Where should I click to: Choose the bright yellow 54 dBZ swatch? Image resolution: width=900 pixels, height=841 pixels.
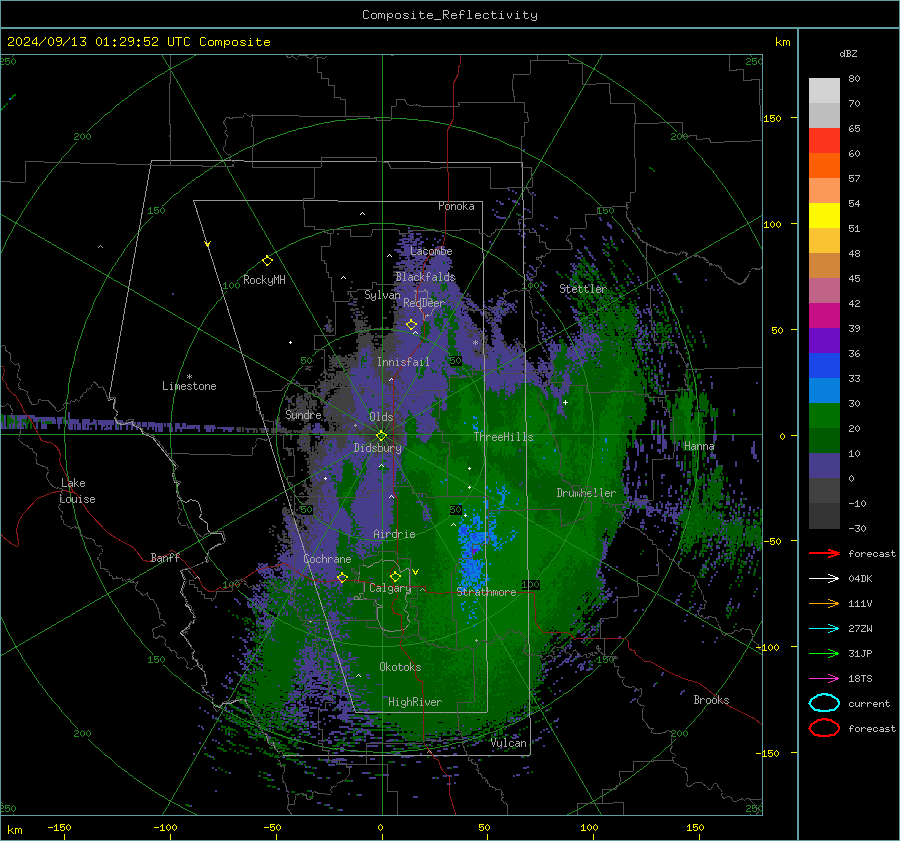[824, 215]
